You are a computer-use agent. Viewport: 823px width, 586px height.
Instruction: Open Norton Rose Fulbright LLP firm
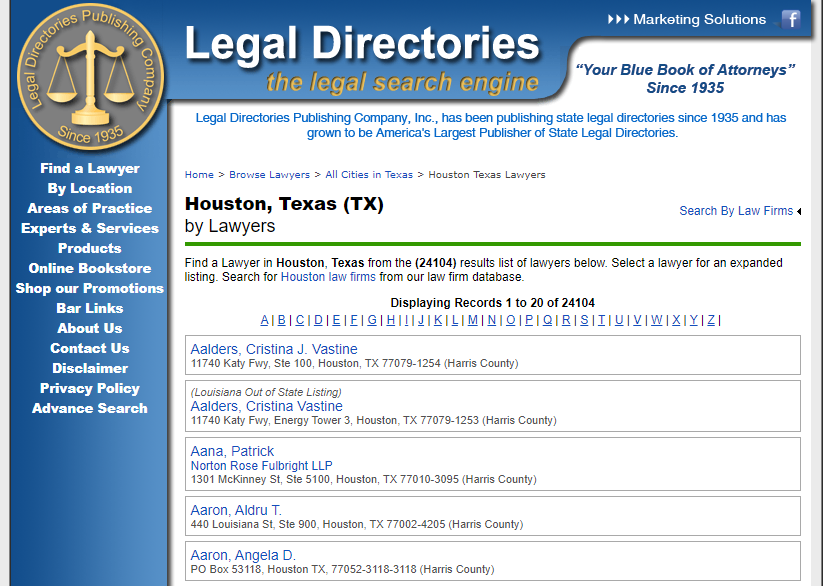[261, 466]
